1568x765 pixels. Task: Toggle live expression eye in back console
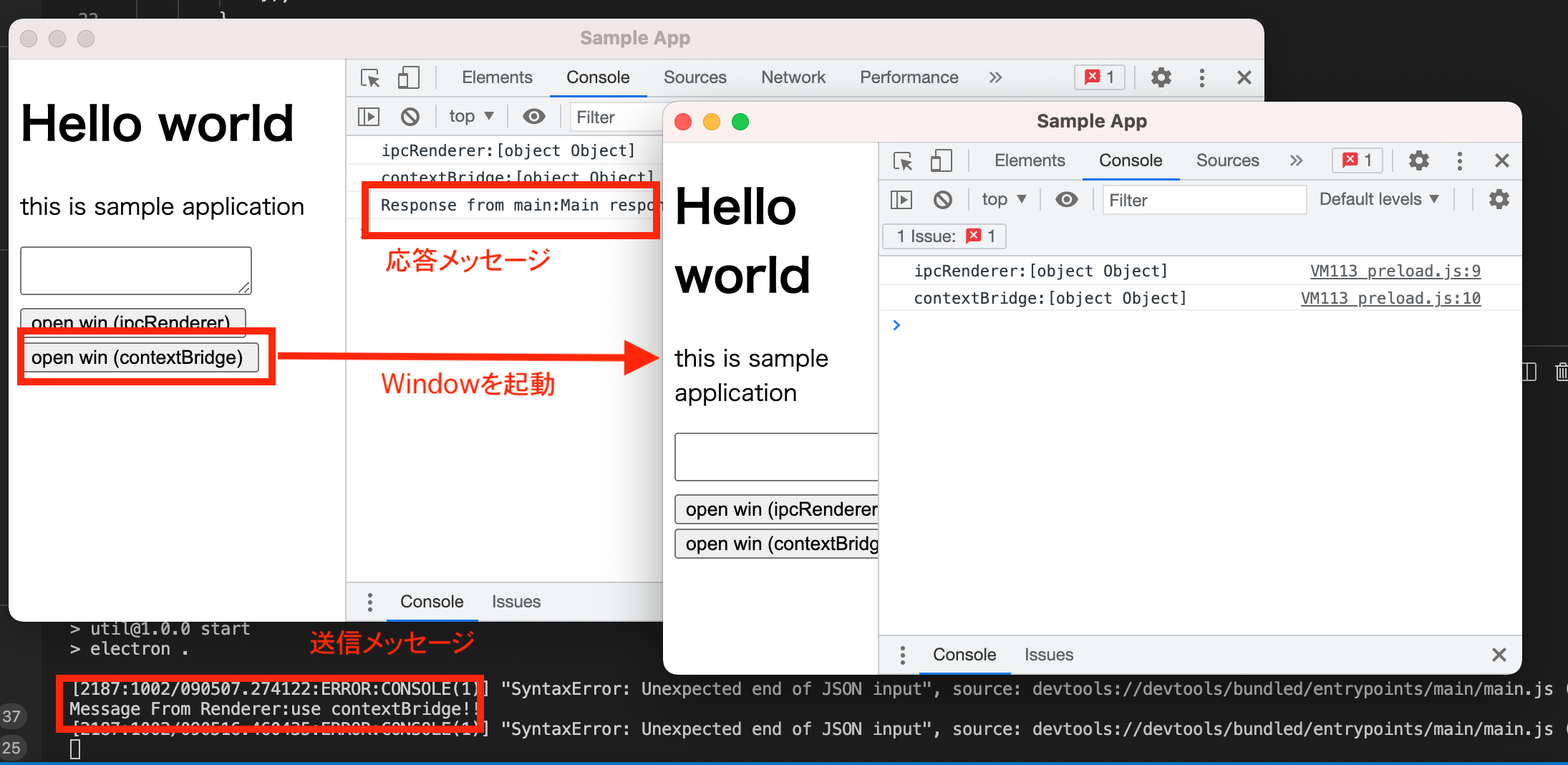[x=533, y=117]
